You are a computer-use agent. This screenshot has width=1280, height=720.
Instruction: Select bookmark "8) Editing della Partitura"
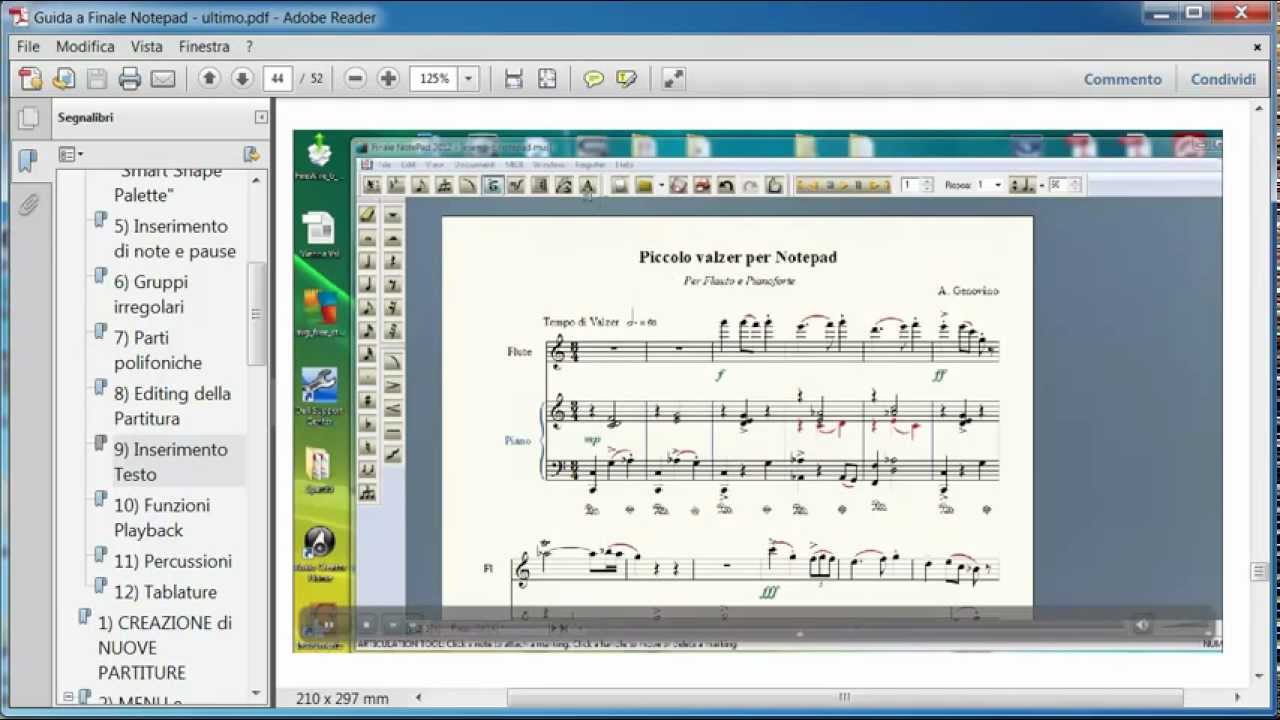(x=172, y=406)
